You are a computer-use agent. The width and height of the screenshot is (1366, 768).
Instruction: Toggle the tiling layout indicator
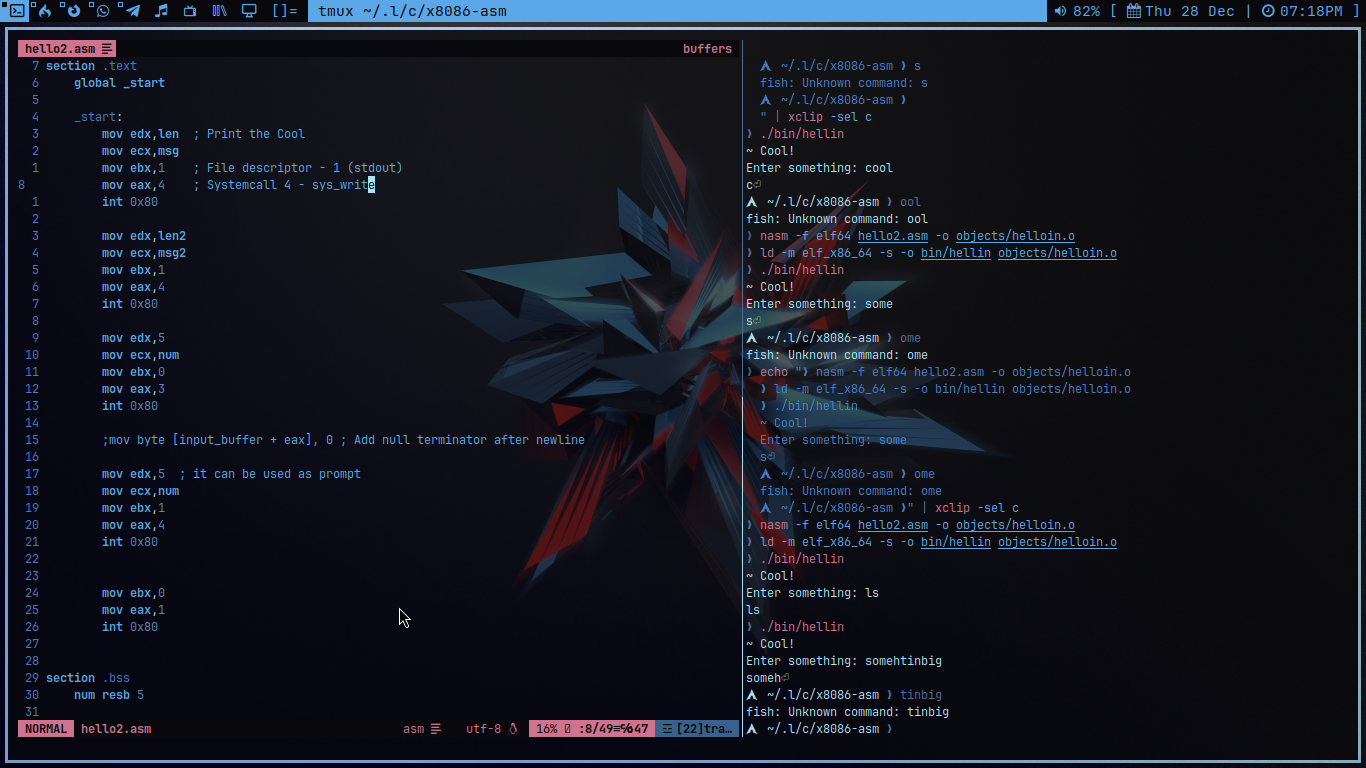(x=284, y=11)
